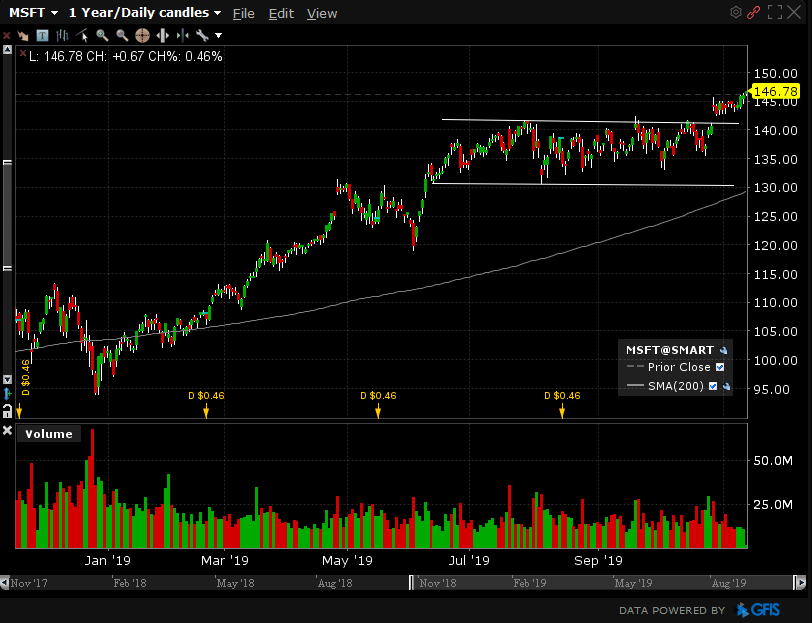This screenshot has width=812, height=623.
Task: Open the View menu
Action: tap(322, 14)
